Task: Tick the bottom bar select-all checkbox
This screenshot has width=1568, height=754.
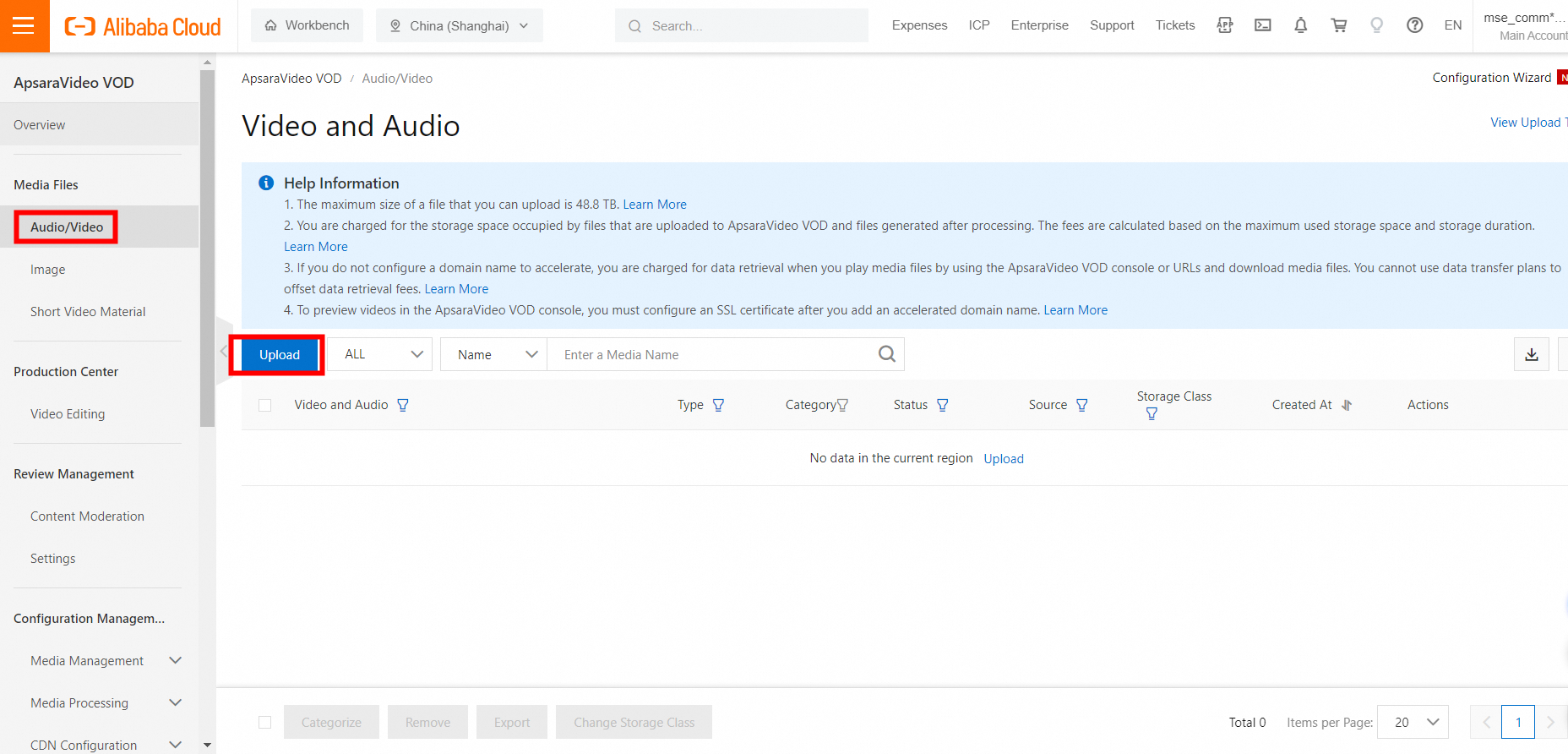Action: [265, 722]
